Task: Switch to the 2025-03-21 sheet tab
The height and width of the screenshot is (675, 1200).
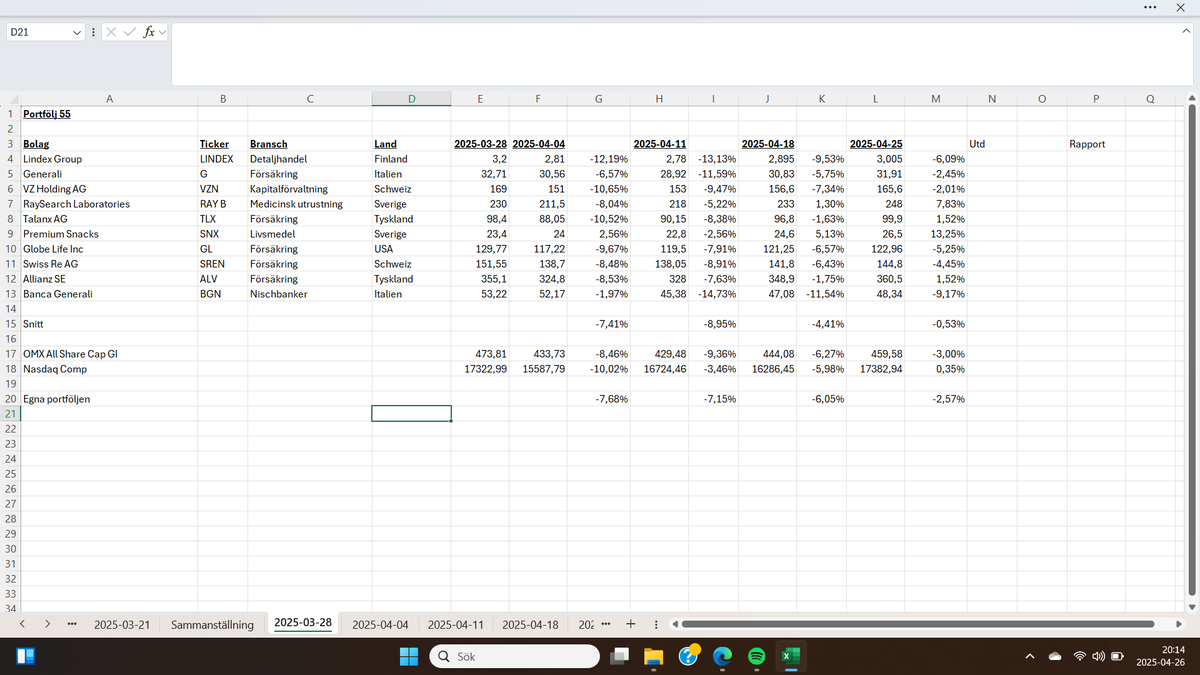Action: click(122, 624)
